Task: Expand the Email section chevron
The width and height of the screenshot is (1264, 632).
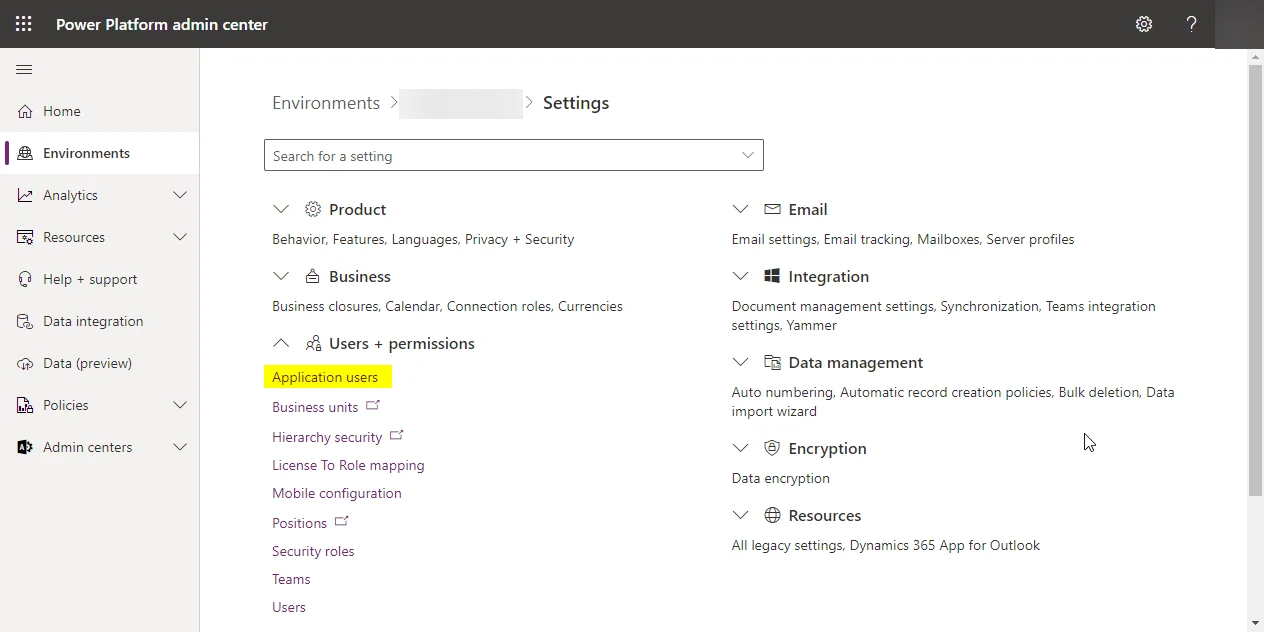Action: point(740,209)
